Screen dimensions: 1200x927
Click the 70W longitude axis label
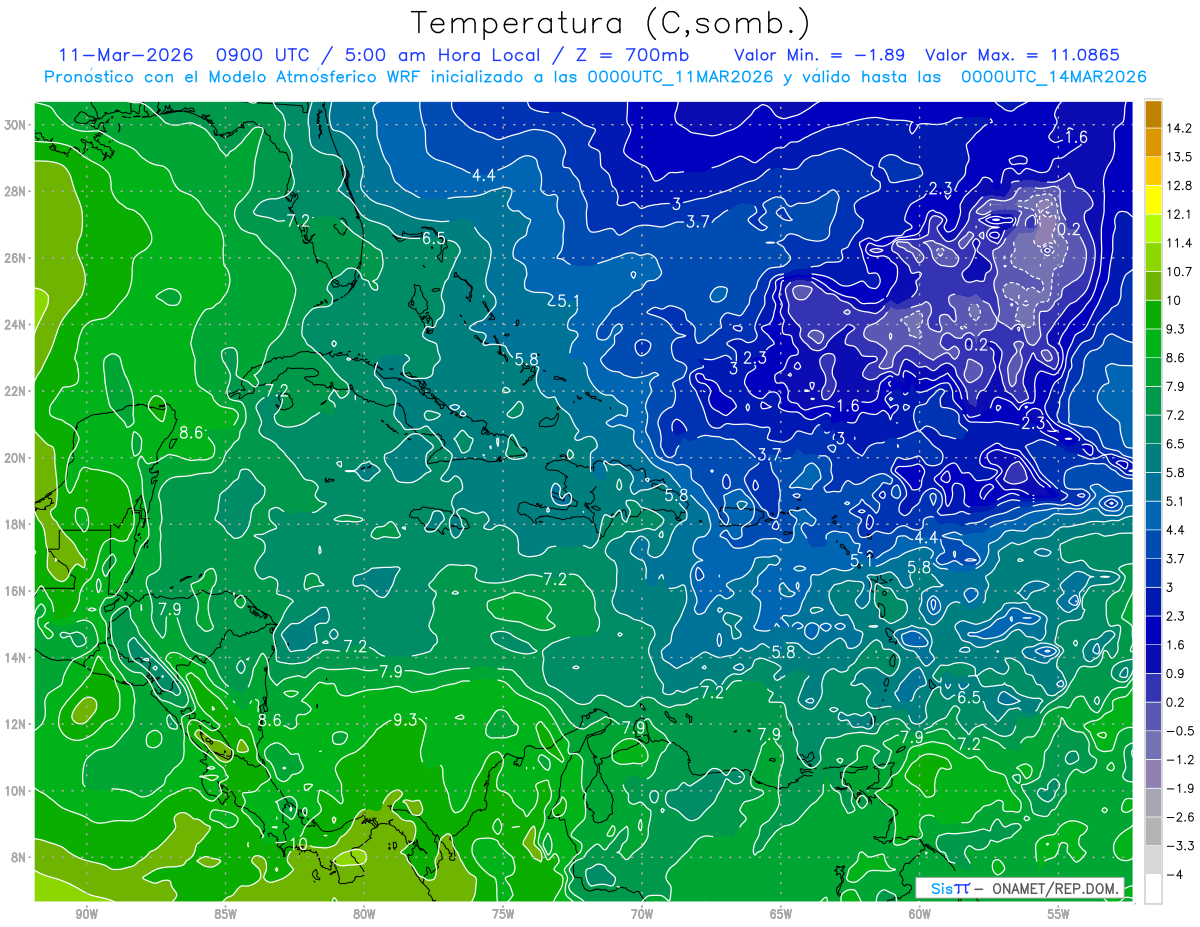(642, 914)
